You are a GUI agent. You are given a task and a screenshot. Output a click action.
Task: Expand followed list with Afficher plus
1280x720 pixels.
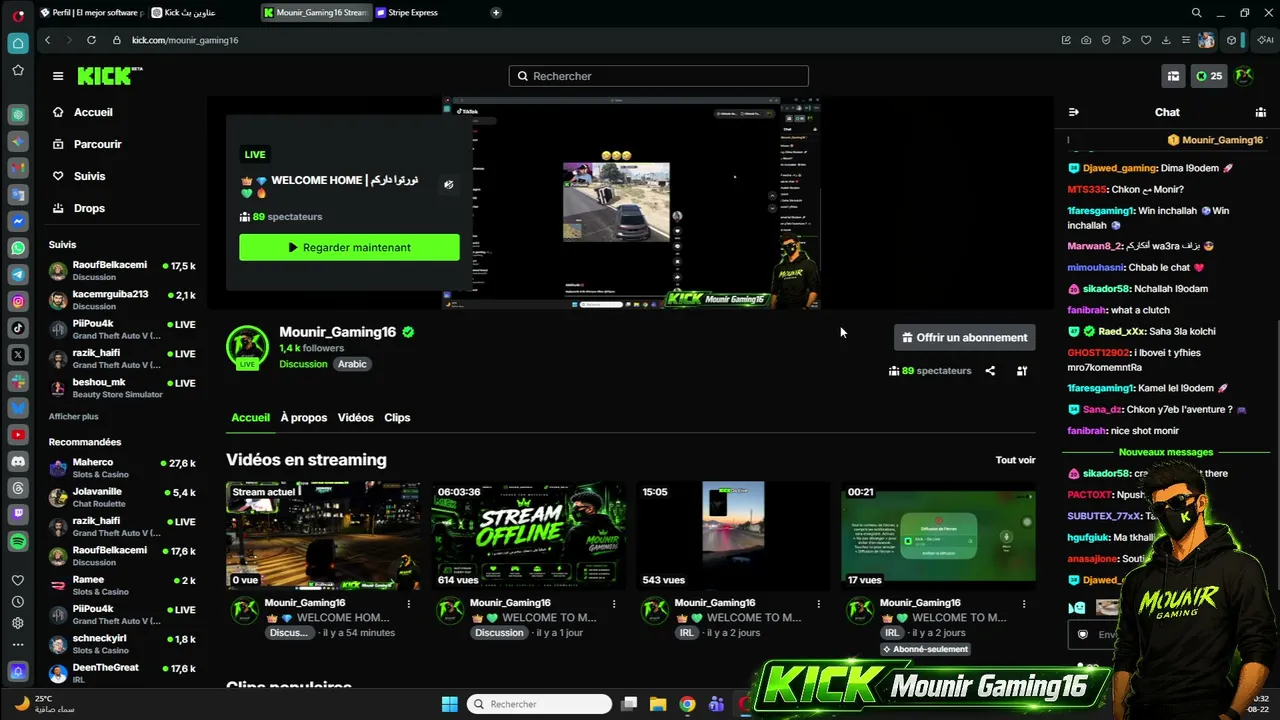click(x=74, y=416)
